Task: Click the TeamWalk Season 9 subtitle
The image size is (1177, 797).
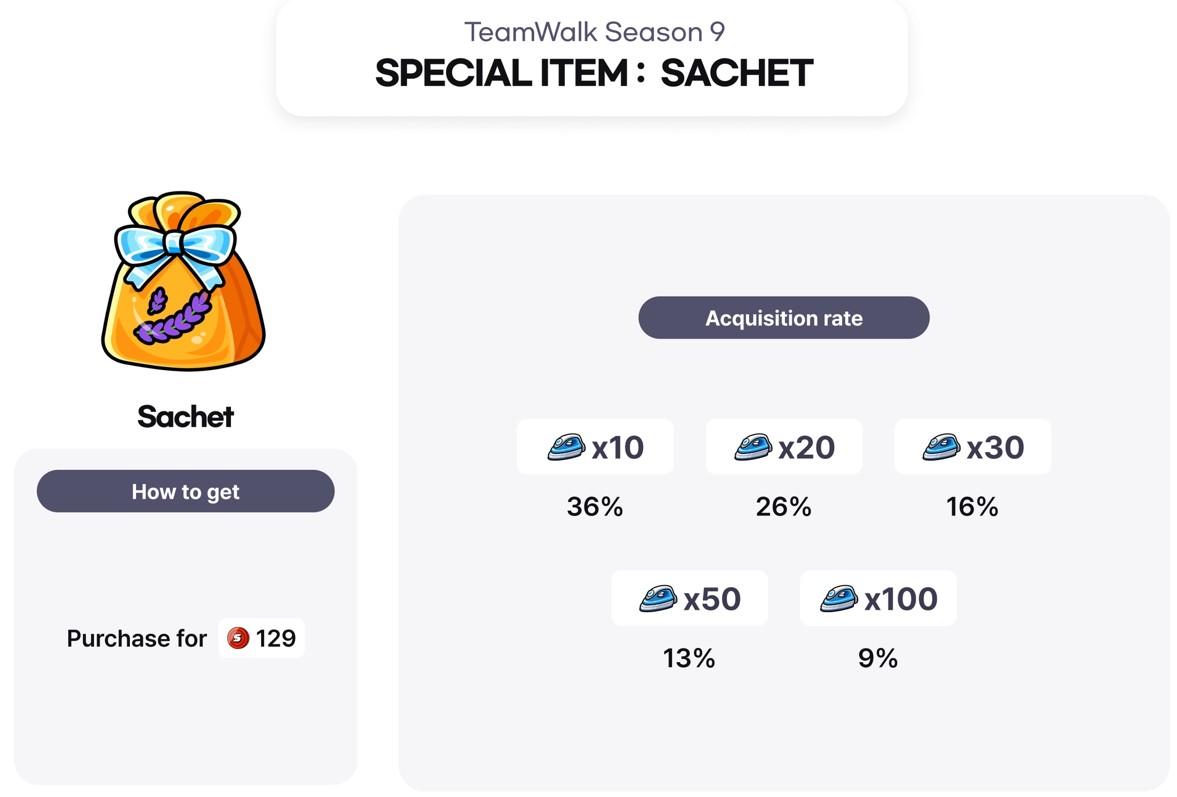Action: (594, 32)
